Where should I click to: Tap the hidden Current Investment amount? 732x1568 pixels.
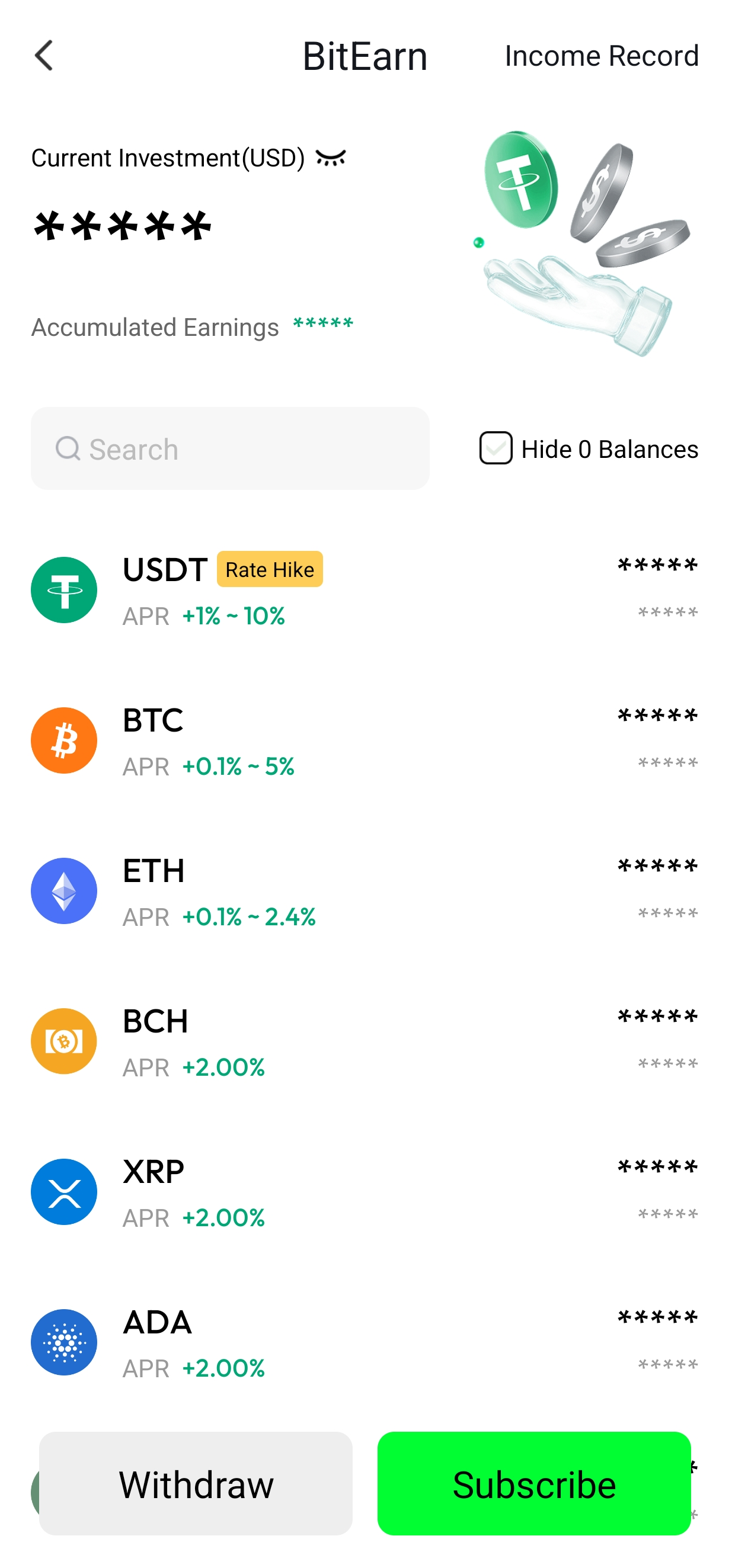coord(123,226)
